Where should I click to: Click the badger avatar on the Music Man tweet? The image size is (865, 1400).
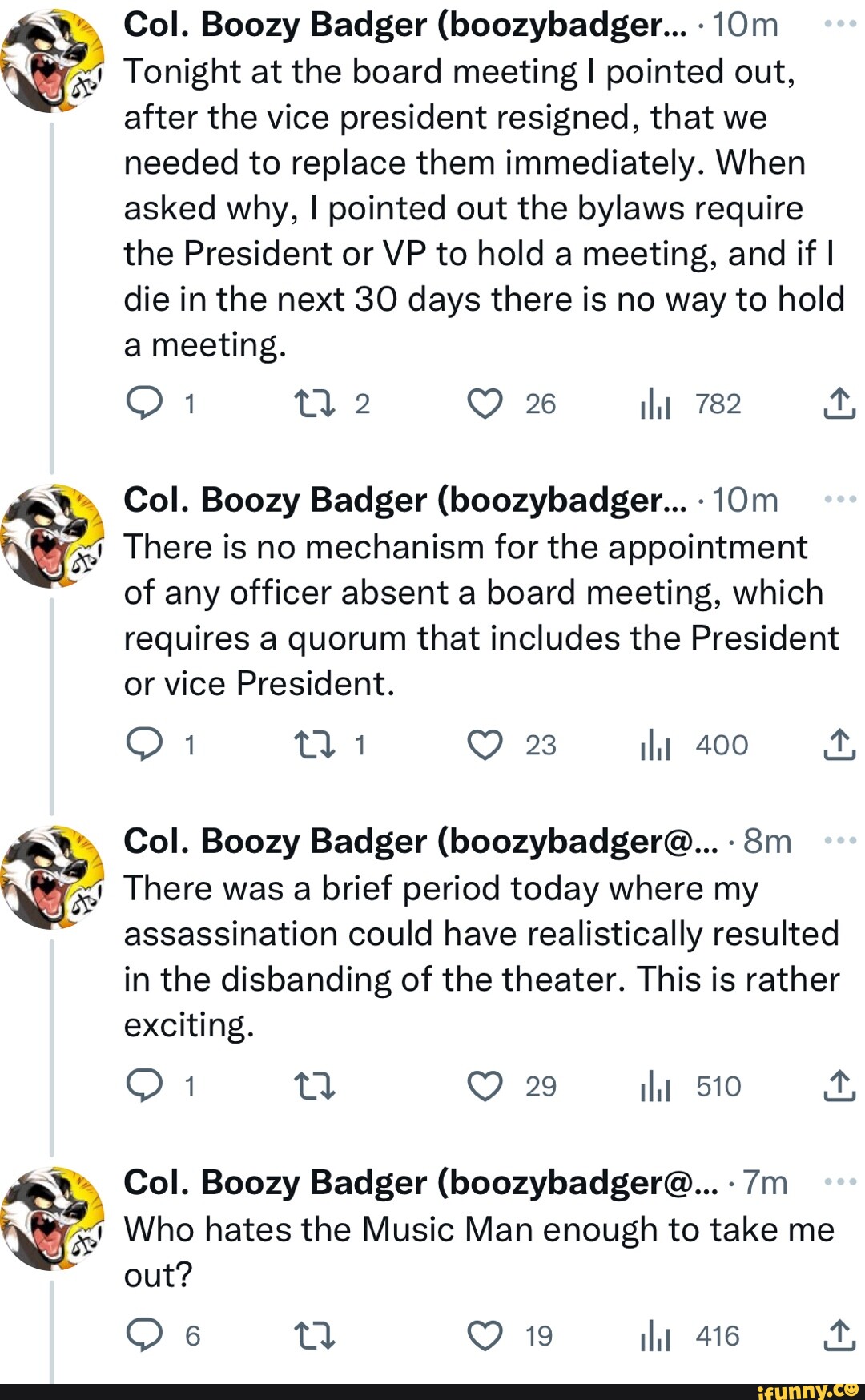[53, 1218]
